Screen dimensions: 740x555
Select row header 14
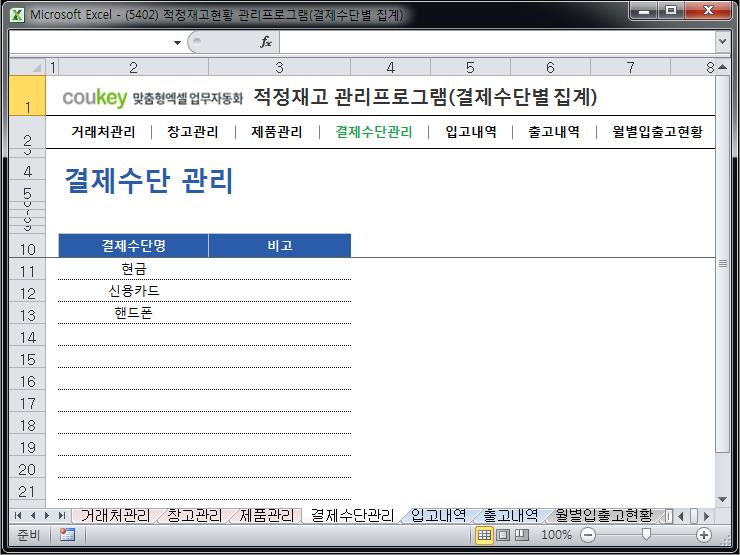tap(27, 337)
